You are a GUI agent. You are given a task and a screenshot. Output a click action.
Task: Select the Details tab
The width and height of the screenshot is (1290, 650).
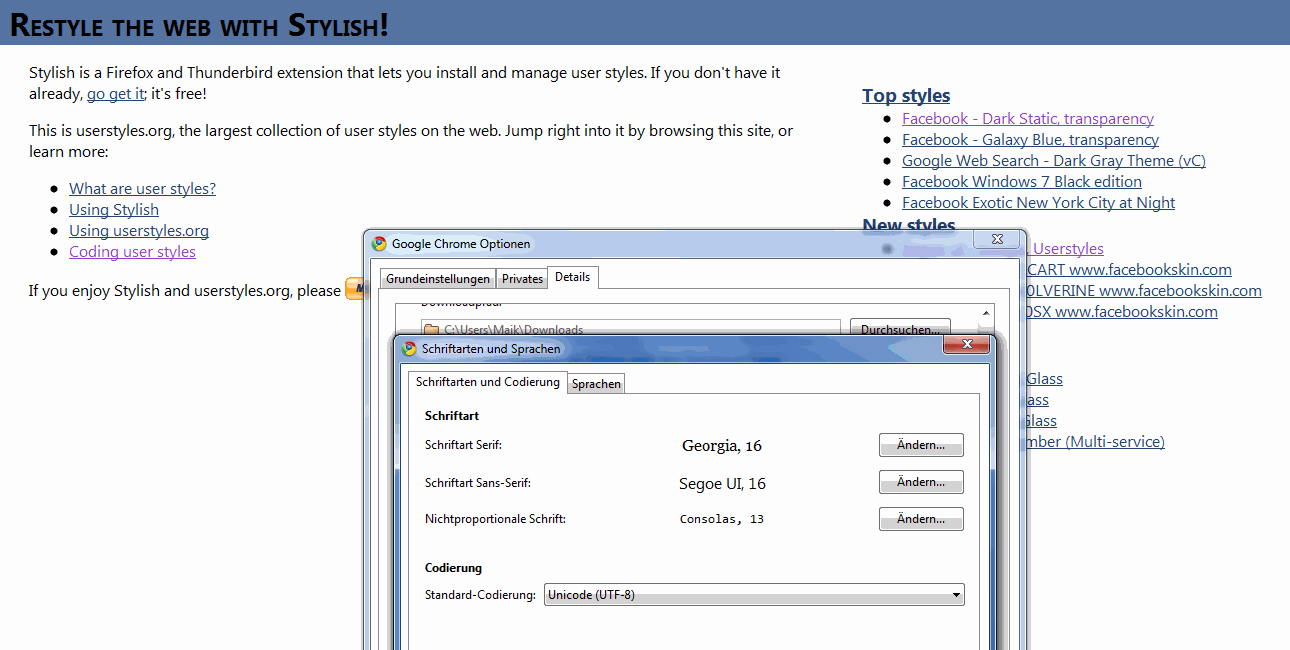573,277
